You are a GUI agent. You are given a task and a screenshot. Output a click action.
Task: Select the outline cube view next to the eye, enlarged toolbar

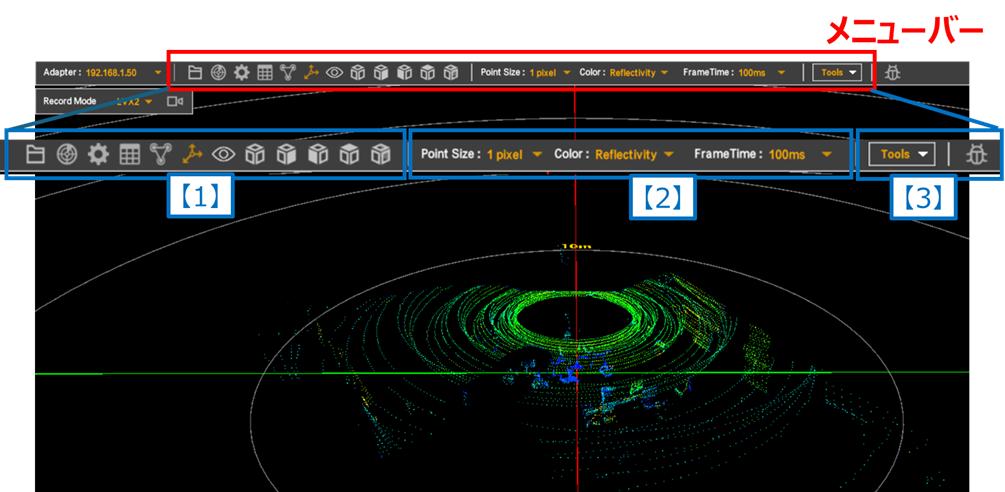point(255,154)
